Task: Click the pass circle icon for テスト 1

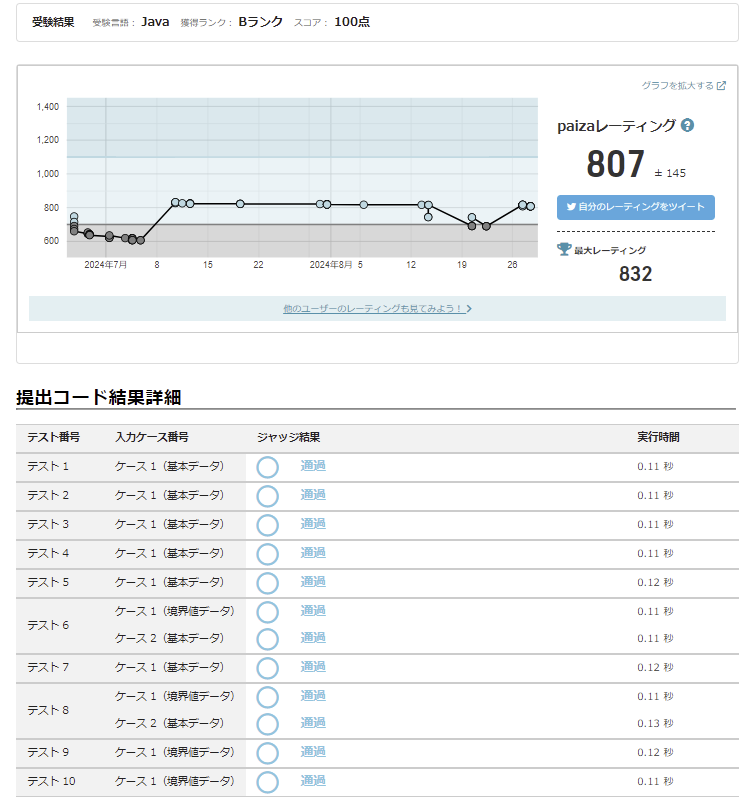Action: tap(267, 467)
